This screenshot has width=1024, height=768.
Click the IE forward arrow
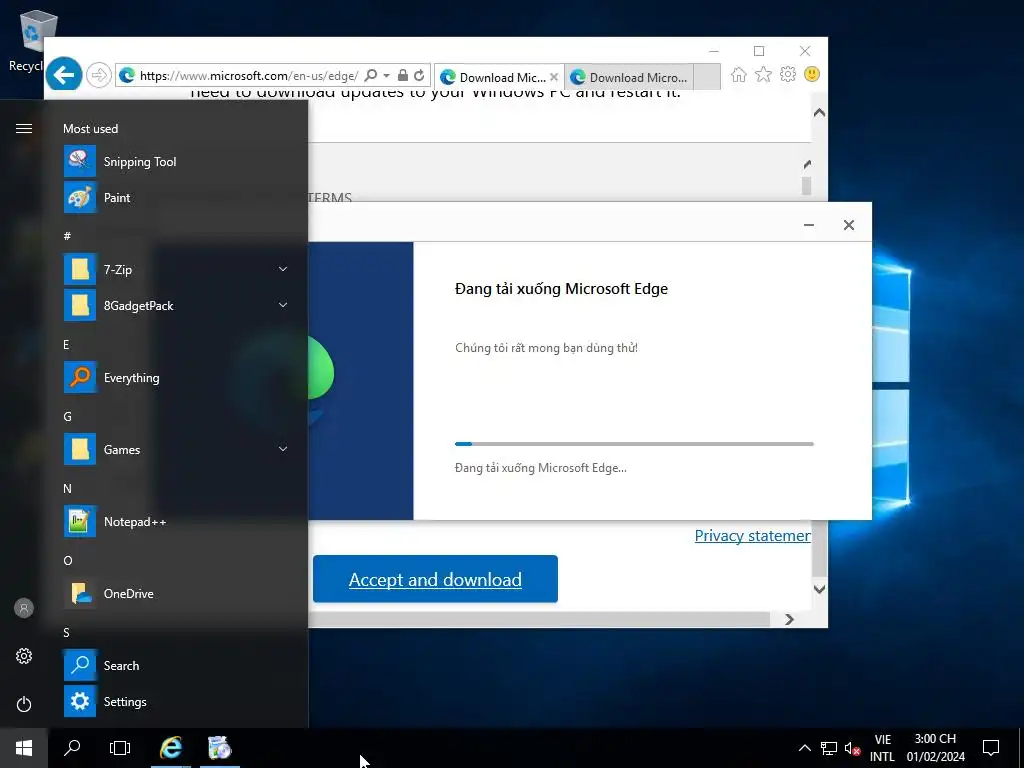(99, 75)
